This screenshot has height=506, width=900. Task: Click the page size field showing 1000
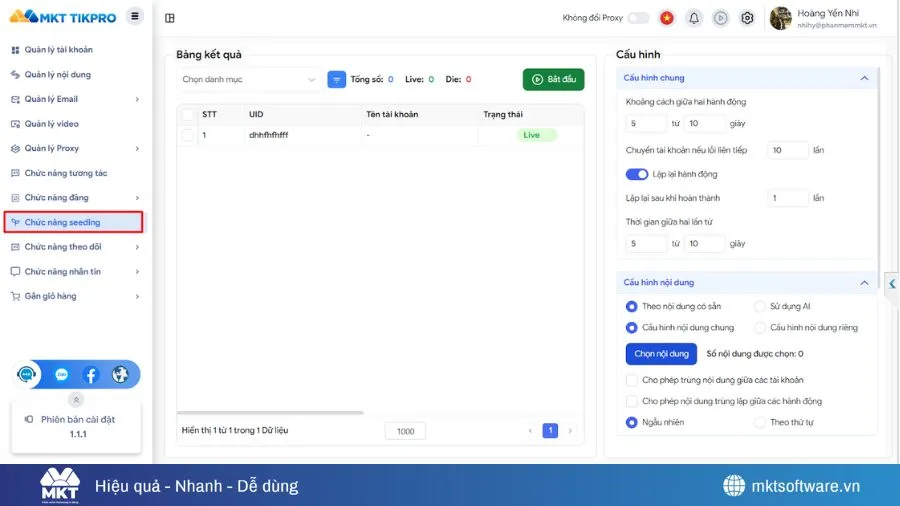point(405,431)
